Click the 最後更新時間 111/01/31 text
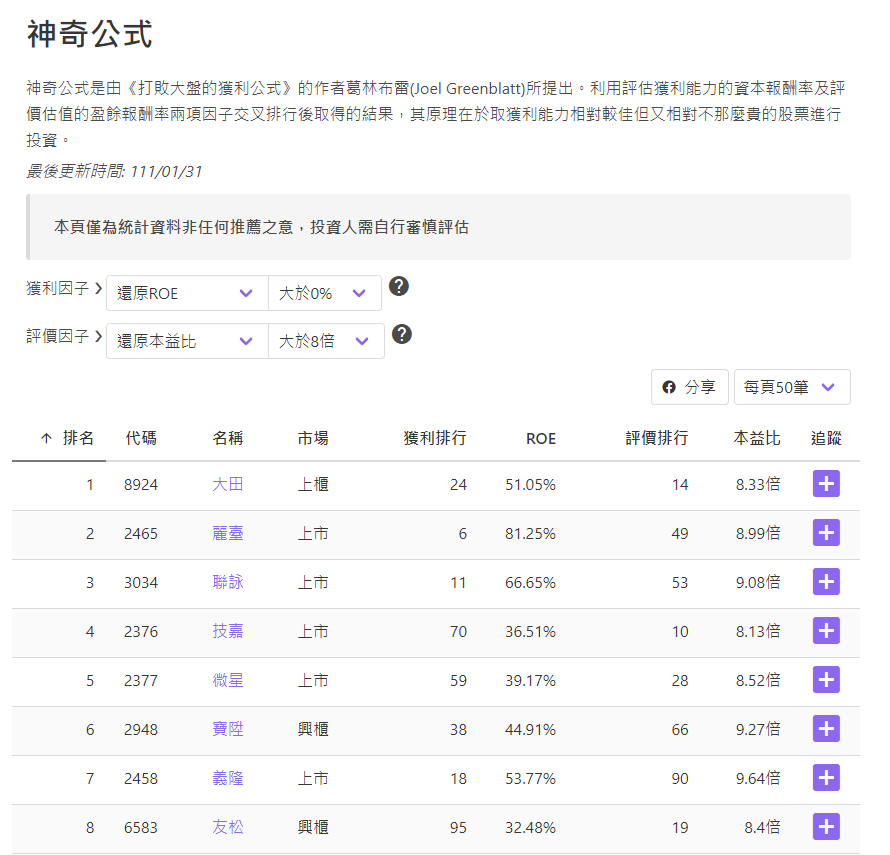This screenshot has width=890, height=855. 114,171
